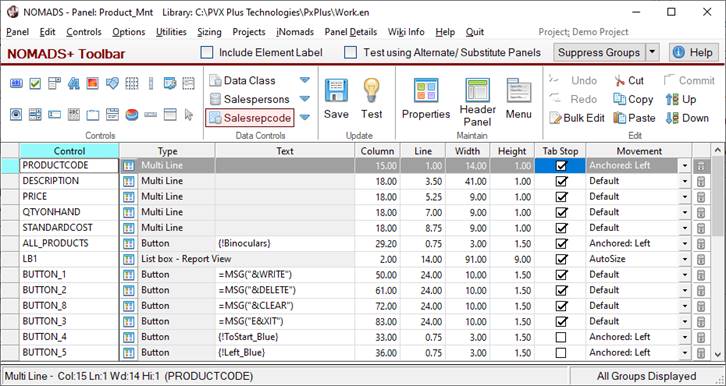This screenshot has width=726, height=386.
Task: Open Movement dropdown for BUTTON_3 row
Action: coord(685,322)
